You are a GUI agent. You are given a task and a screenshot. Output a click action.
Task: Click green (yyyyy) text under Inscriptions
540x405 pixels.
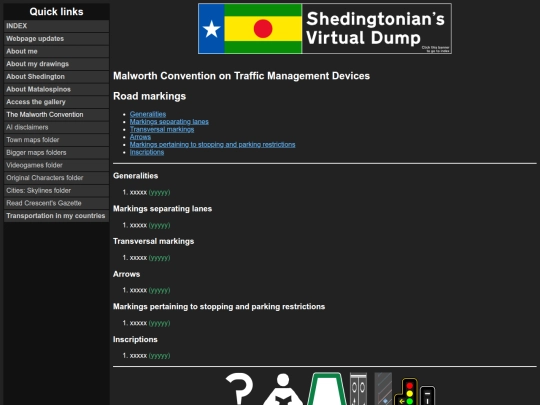pos(159,355)
